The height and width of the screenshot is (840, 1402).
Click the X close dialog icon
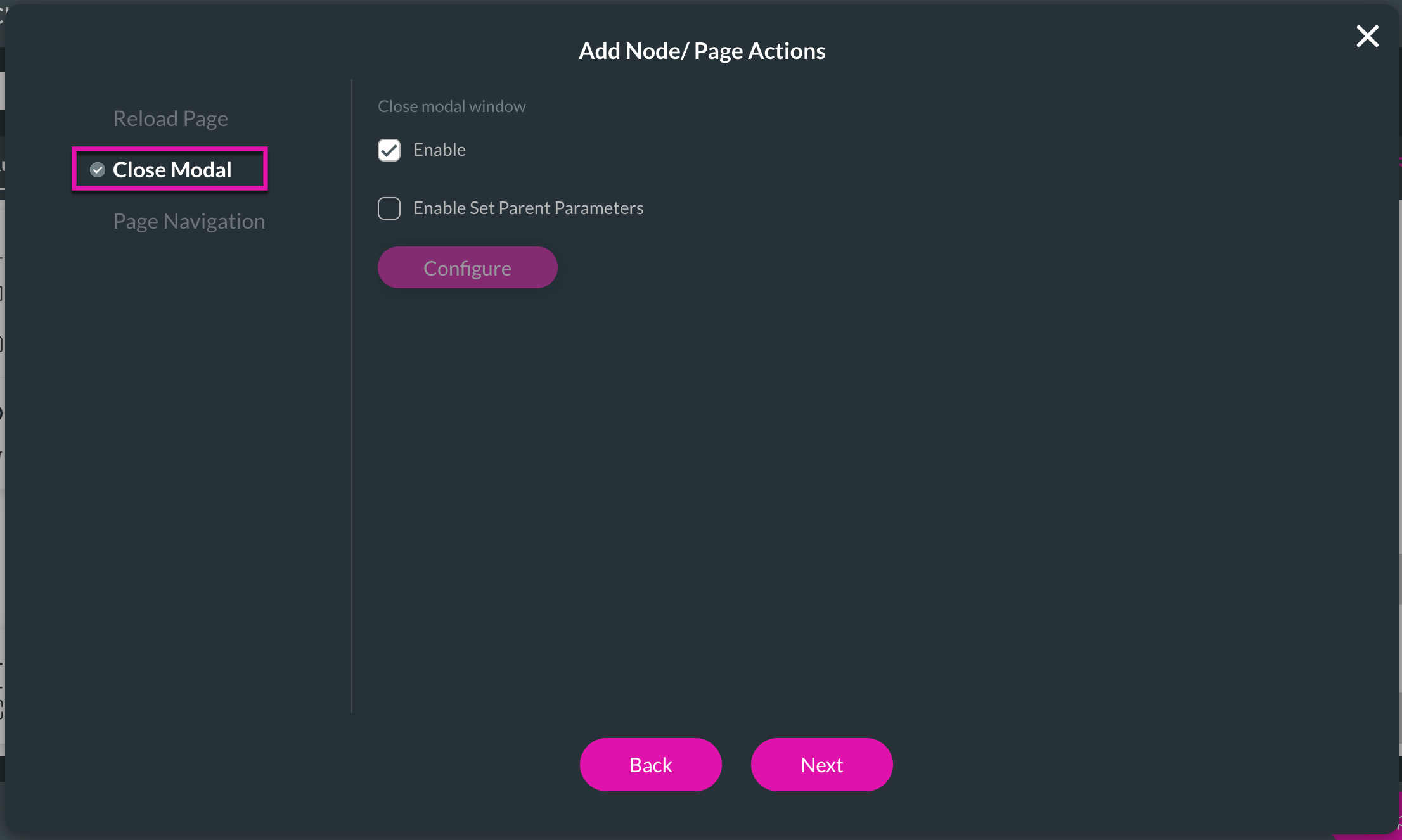[1366, 36]
